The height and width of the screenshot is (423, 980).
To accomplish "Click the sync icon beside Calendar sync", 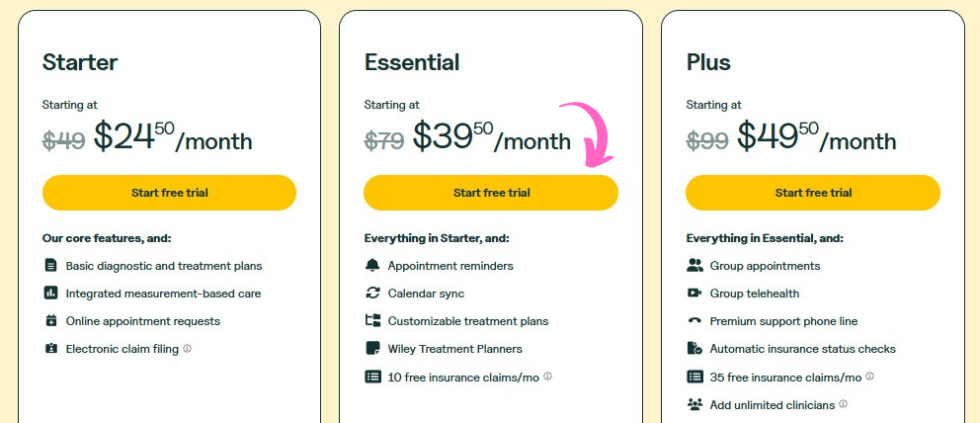I will click(x=373, y=294).
